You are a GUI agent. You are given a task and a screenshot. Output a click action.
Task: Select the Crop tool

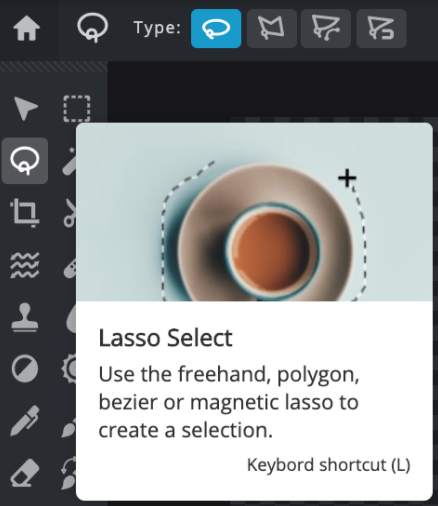pyautogui.click(x=25, y=213)
